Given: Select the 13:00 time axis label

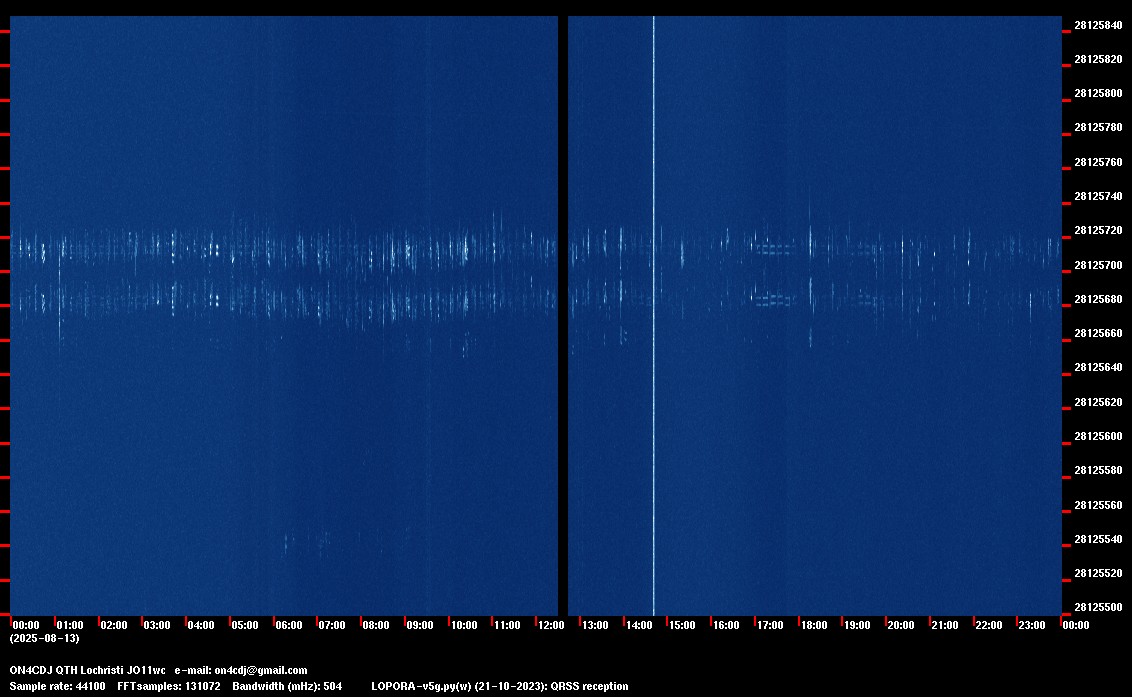Looking at the screenshot, I should click(x=595, y=625).
